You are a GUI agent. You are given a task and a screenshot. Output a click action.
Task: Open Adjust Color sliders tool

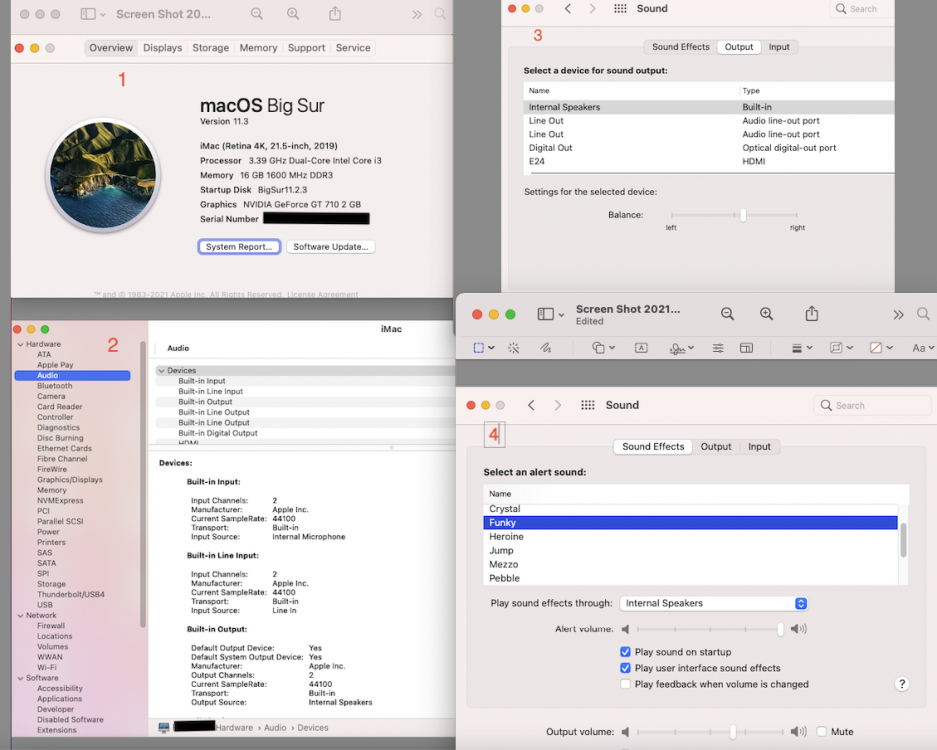pyautogui.click(x=718, y=348)
